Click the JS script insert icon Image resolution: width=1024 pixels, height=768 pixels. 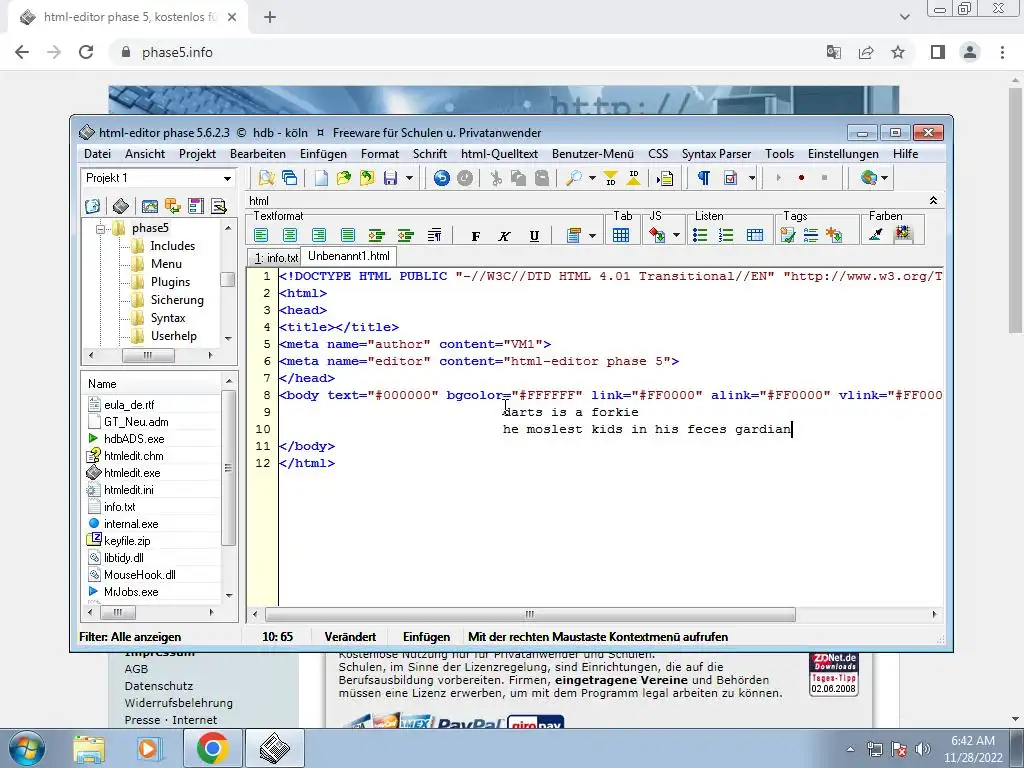coord(657,235)
